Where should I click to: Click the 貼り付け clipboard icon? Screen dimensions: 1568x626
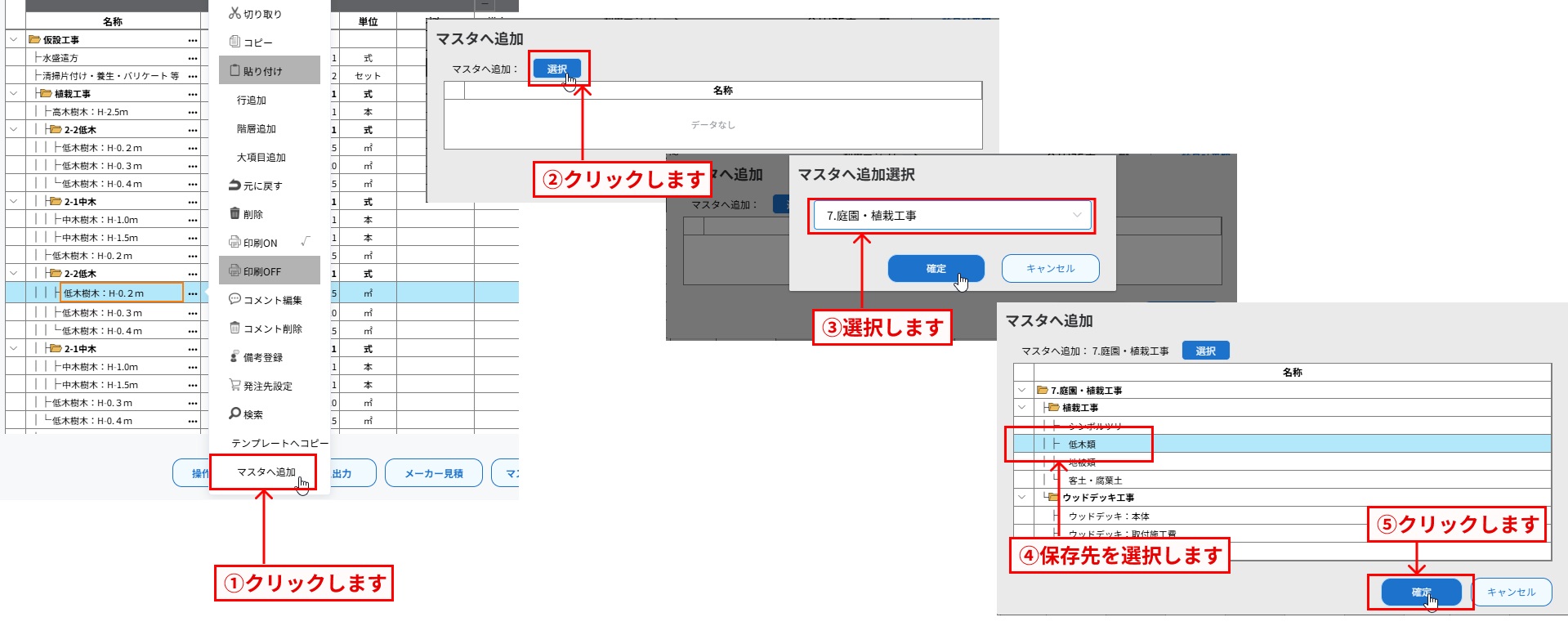click(235, 70)
